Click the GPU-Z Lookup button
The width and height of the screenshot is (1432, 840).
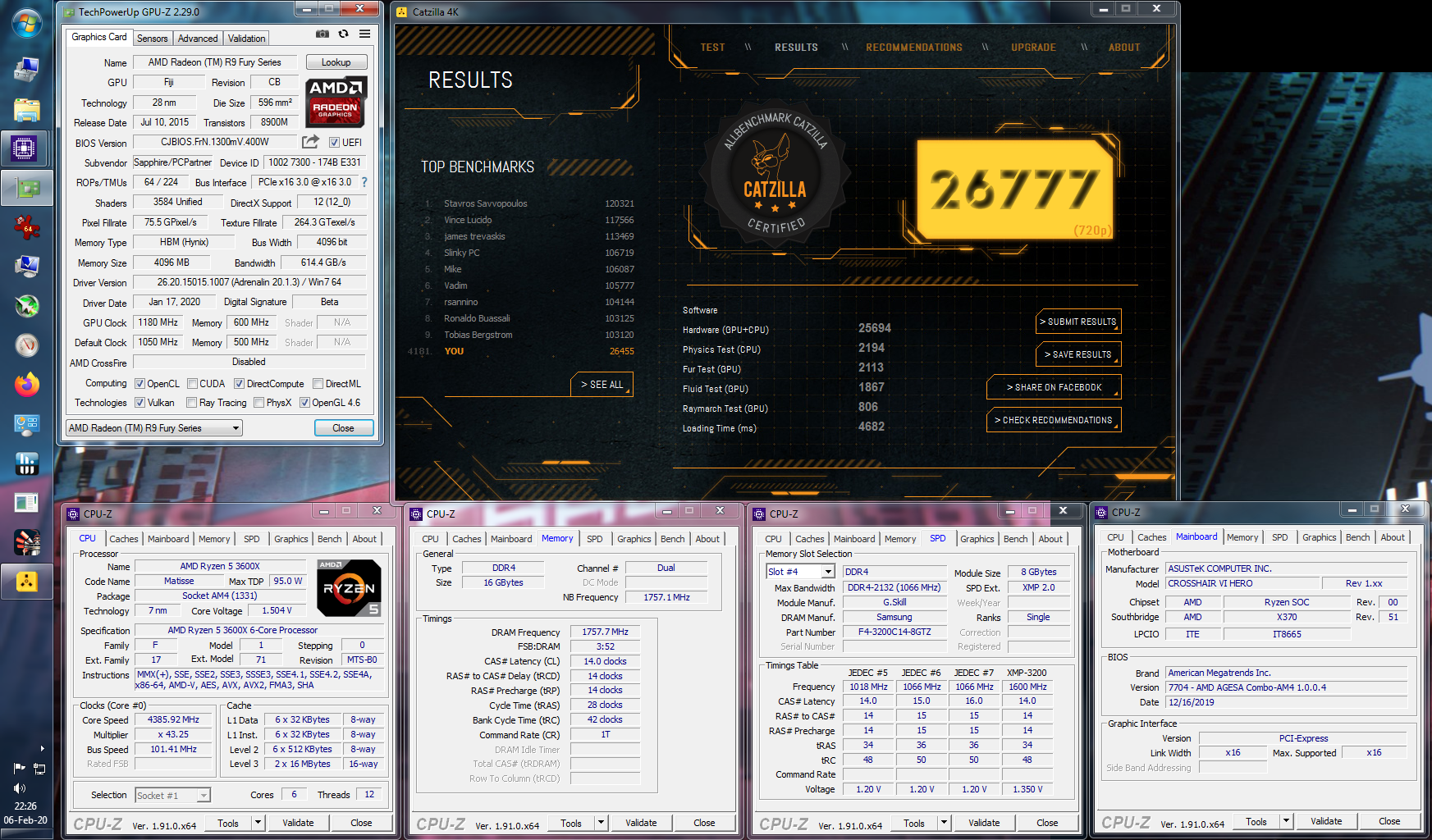pos(336,62)
